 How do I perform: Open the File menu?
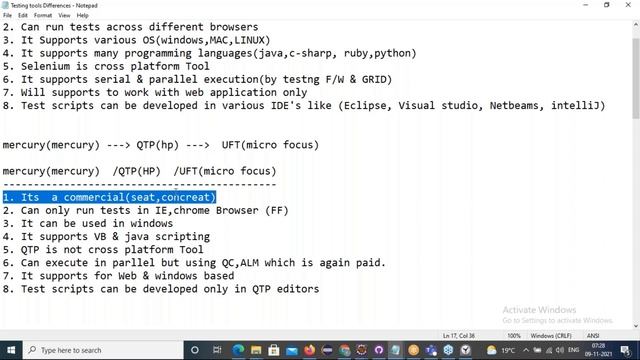click(x=7, y=16)
